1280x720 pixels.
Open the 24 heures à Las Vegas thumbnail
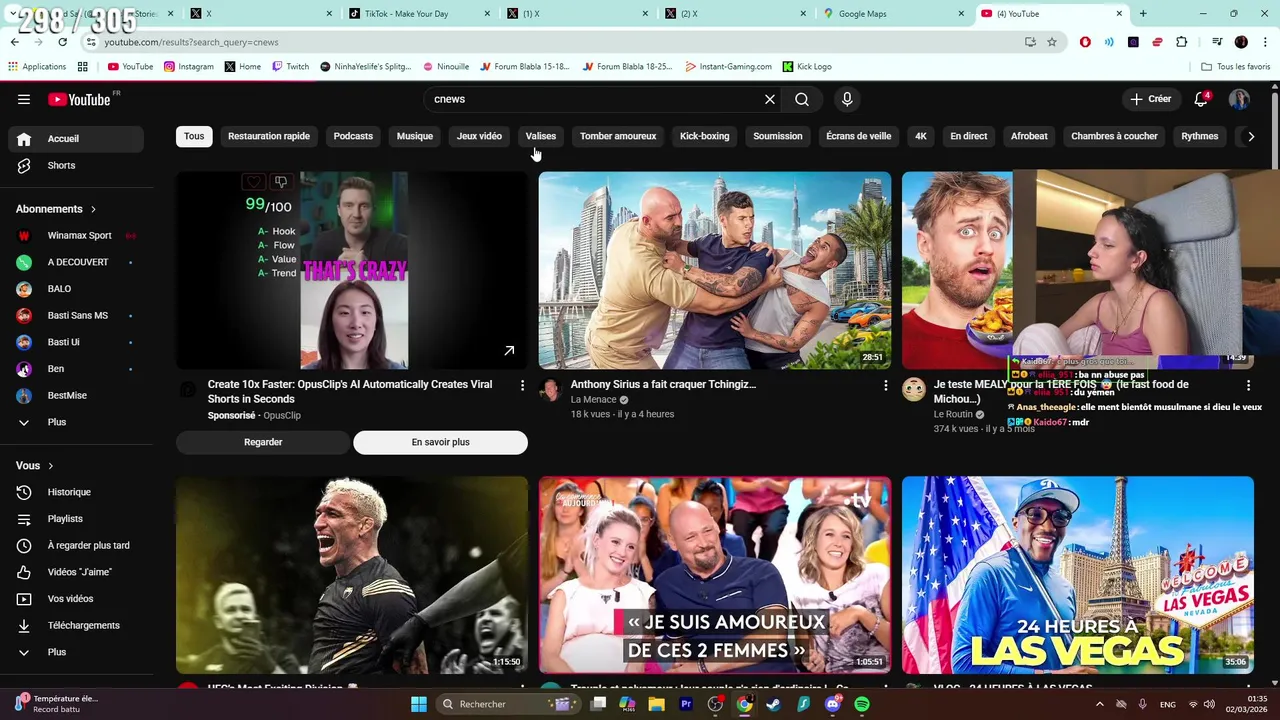point(1078,575)
